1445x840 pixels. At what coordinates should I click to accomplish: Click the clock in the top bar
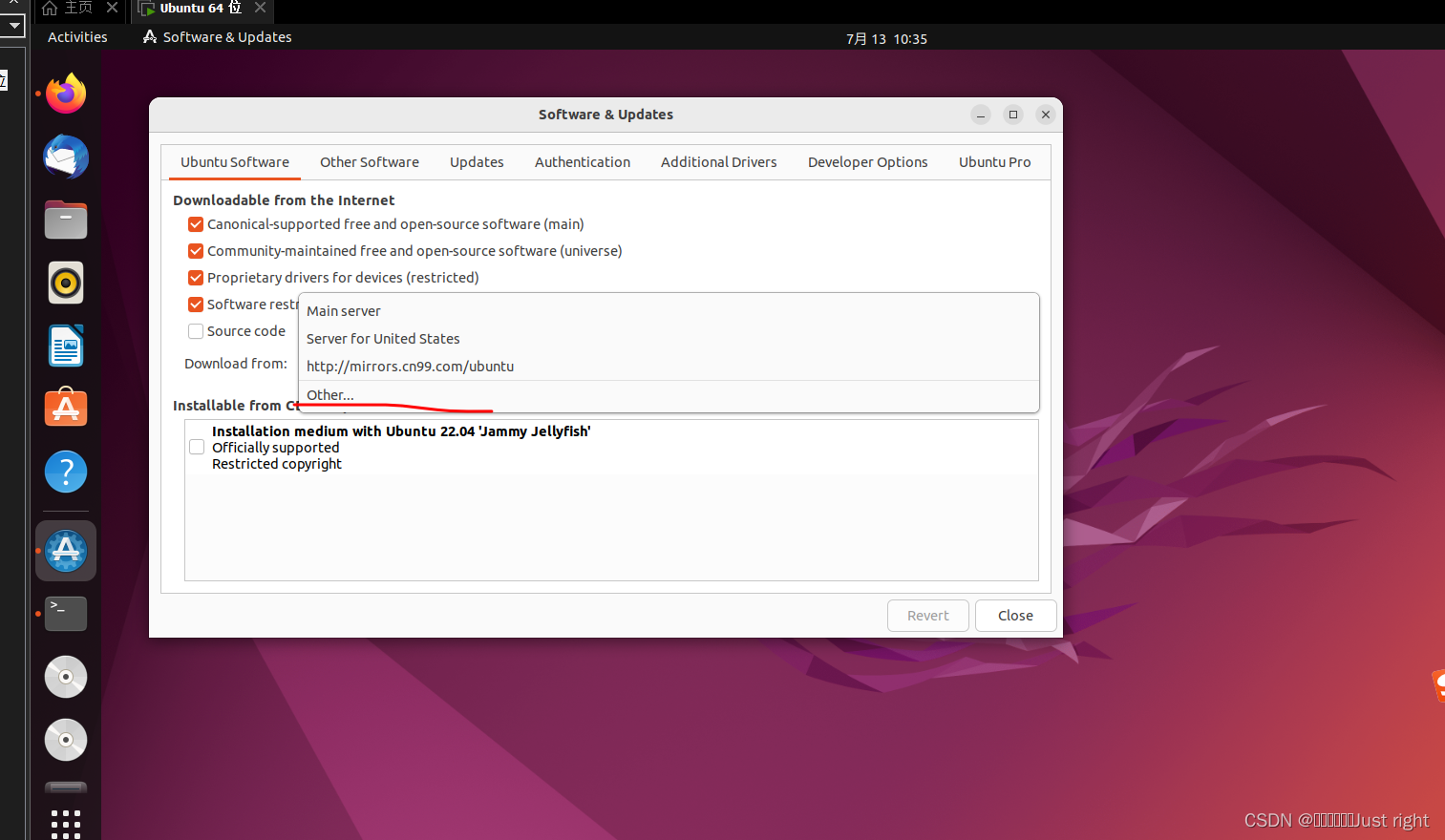tap(886, 39)
